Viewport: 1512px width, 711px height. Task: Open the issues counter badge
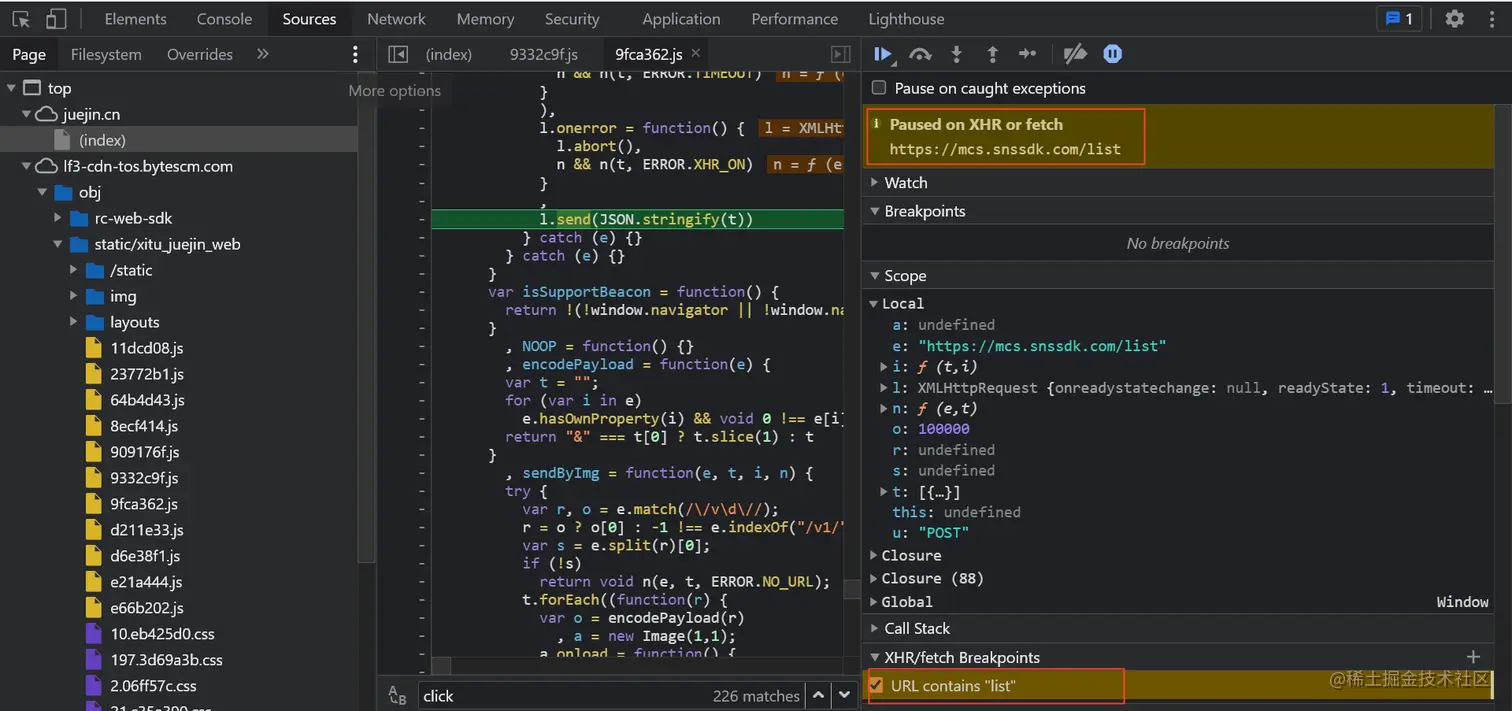[x=1399, y=19]
